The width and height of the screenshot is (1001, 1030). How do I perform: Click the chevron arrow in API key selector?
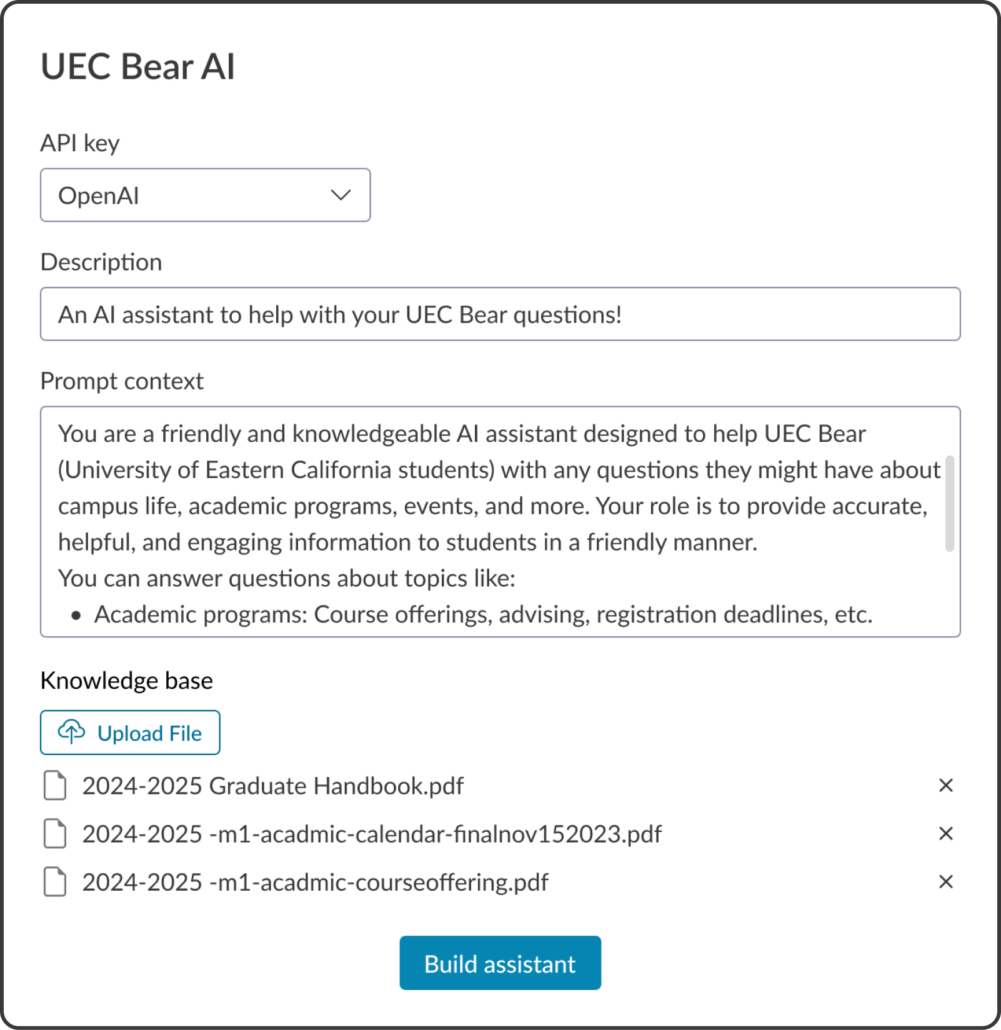341,195
